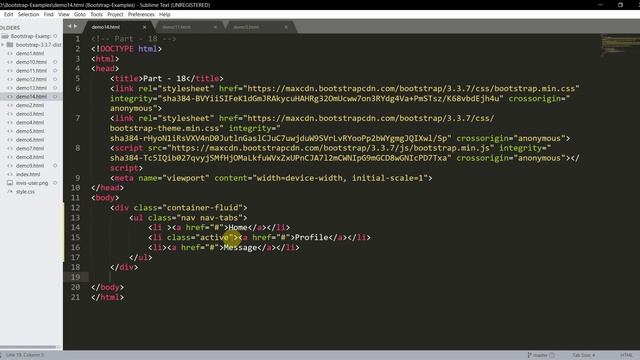Click git status badge beside demo14.html

(x=55, y=96)
